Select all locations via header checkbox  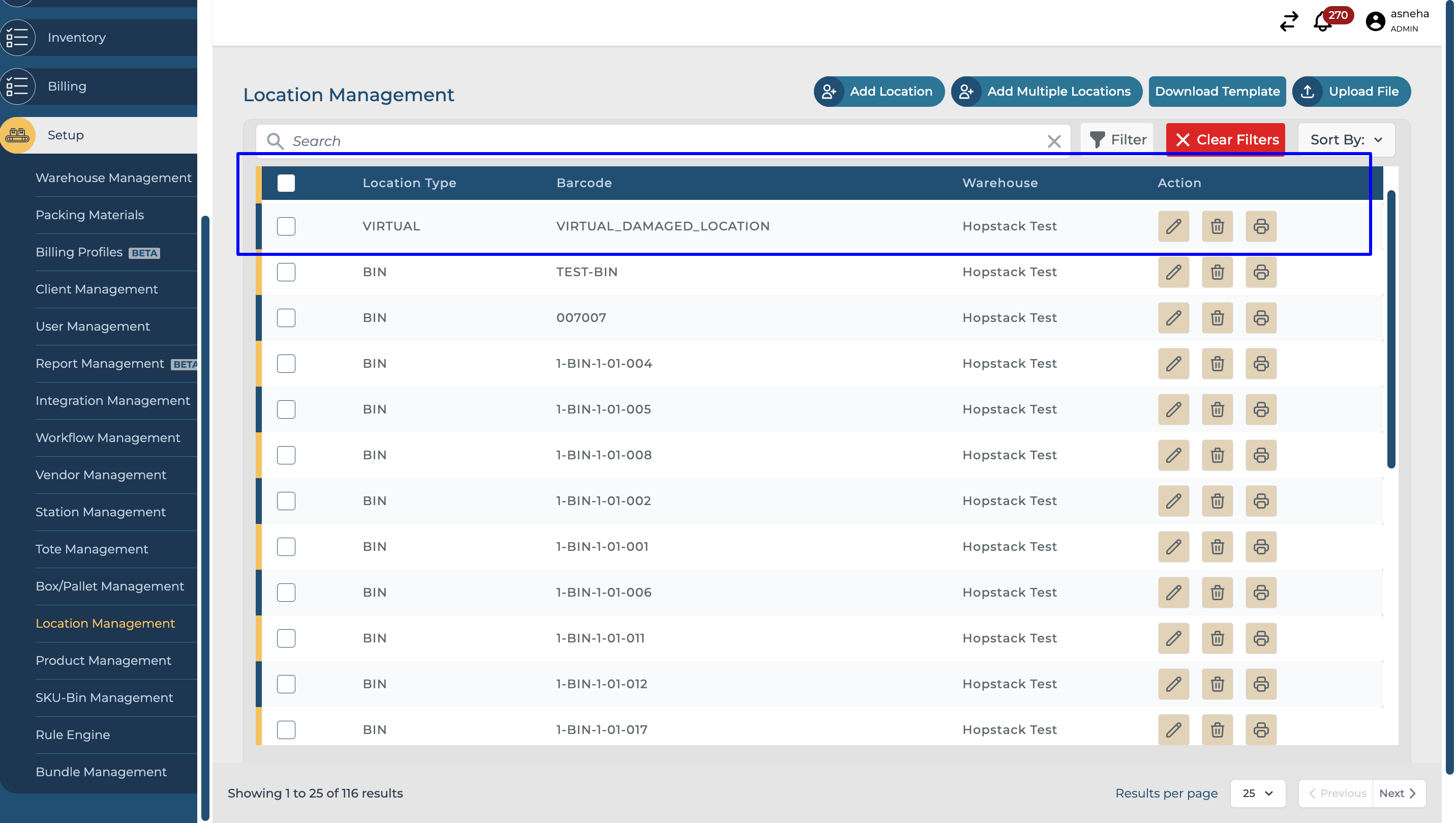click(x=286, y=183)
